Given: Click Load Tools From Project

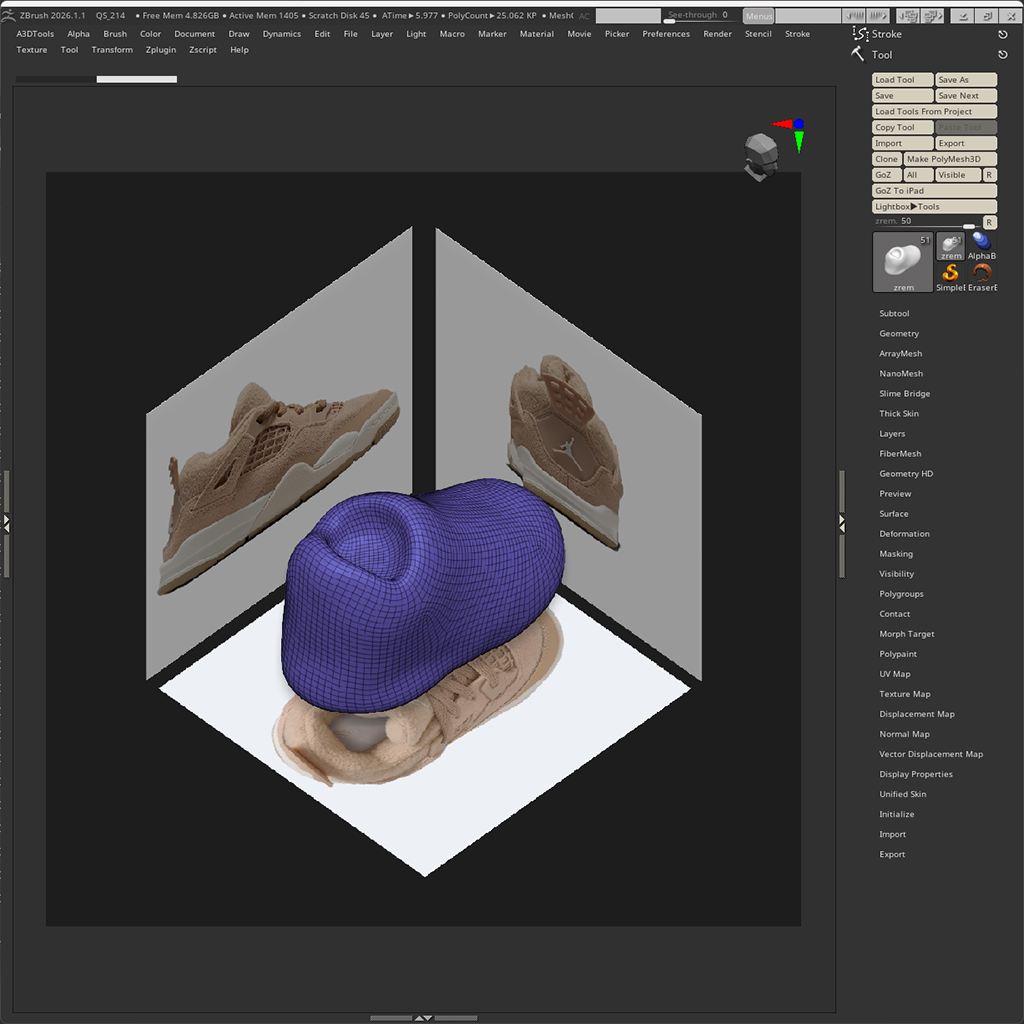Looking at the screenshot, I should (935, 112).
